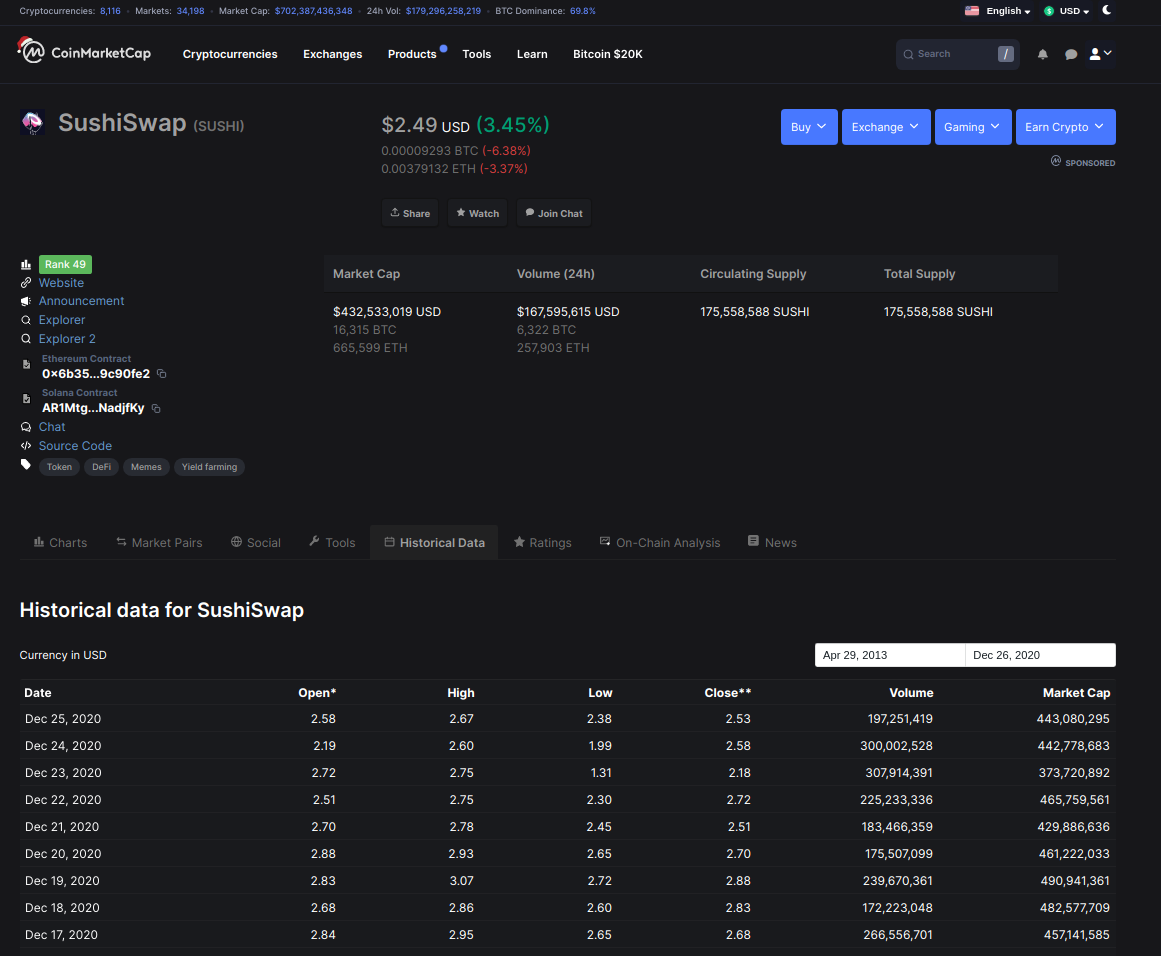
Task: Click the sponsored info icon
Action: pyautogui.click(x=1056, y=161)
